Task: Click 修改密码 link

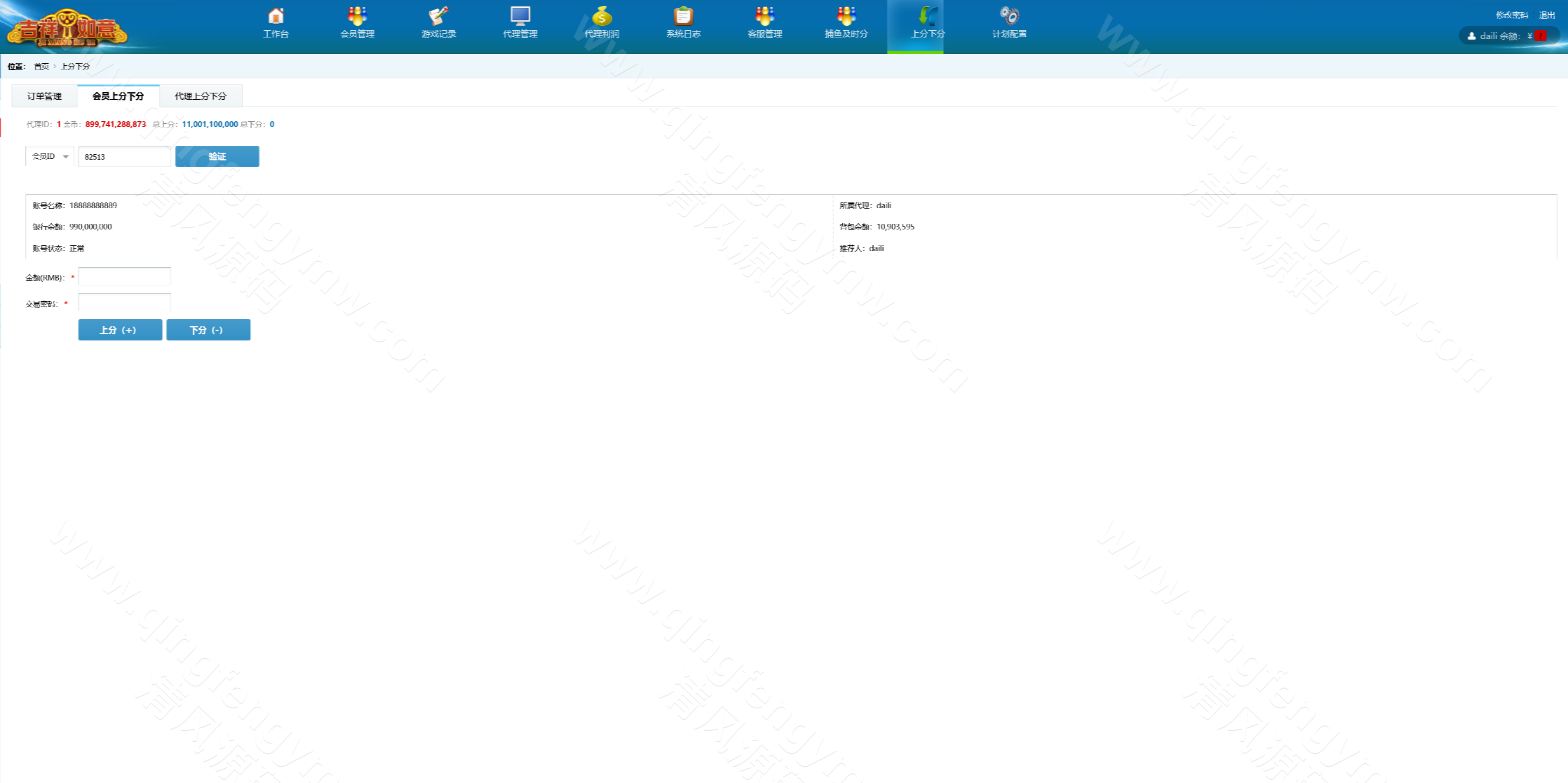Action: click(1511, 15)
